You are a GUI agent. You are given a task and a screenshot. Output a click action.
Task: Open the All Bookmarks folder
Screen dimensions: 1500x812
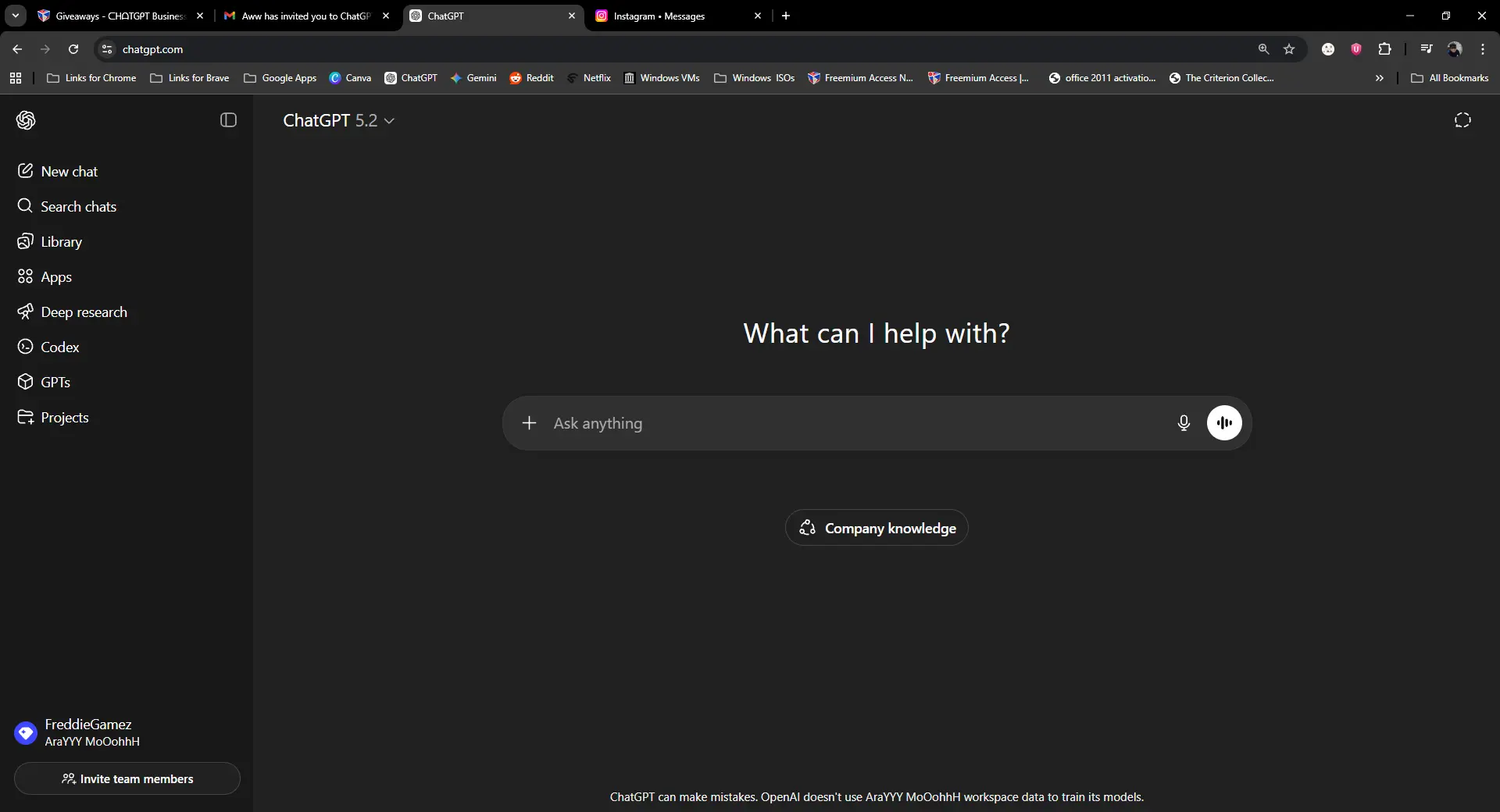click(x=1450, y=78)
